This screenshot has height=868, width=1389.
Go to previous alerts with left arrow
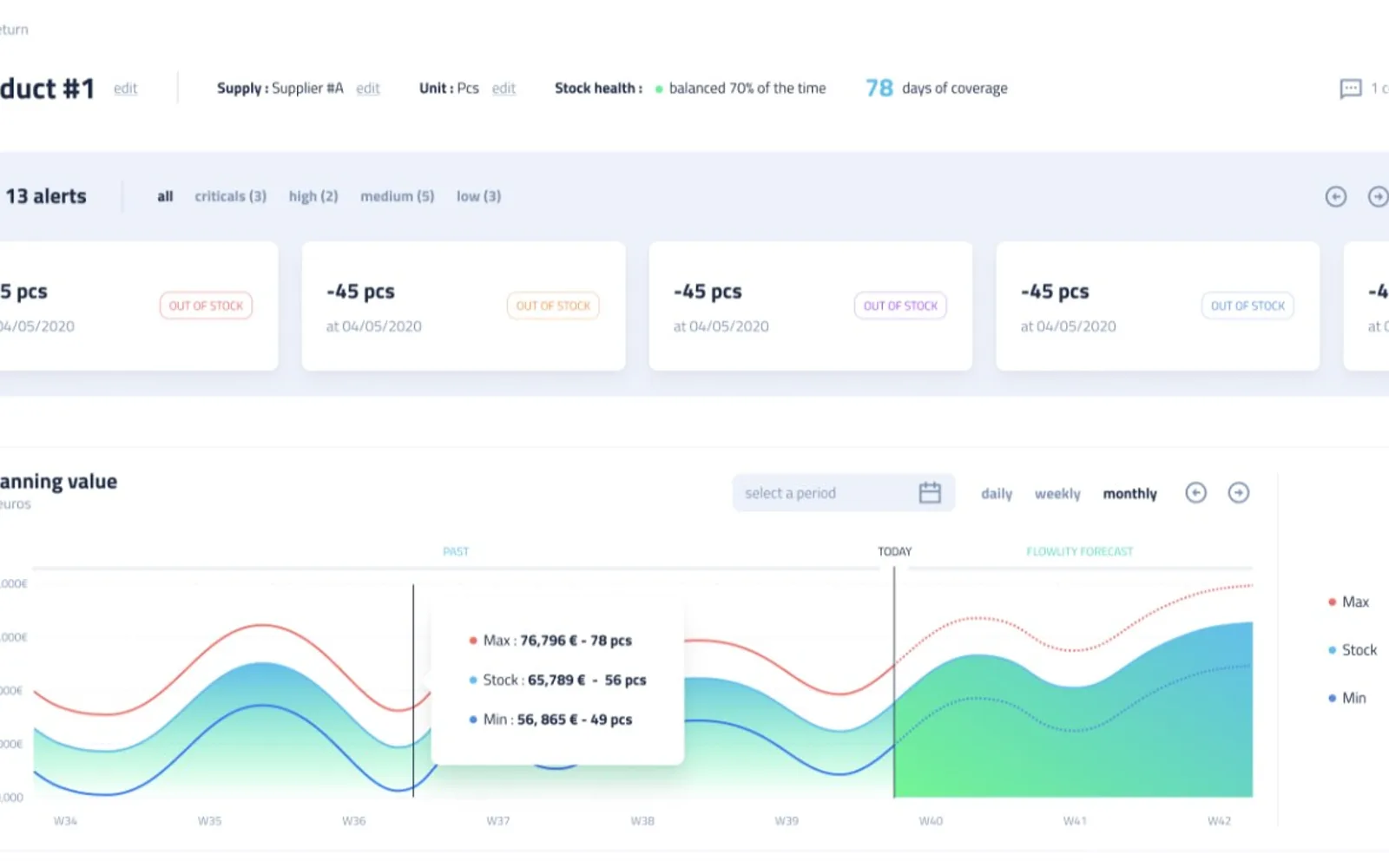(1336, 197)
